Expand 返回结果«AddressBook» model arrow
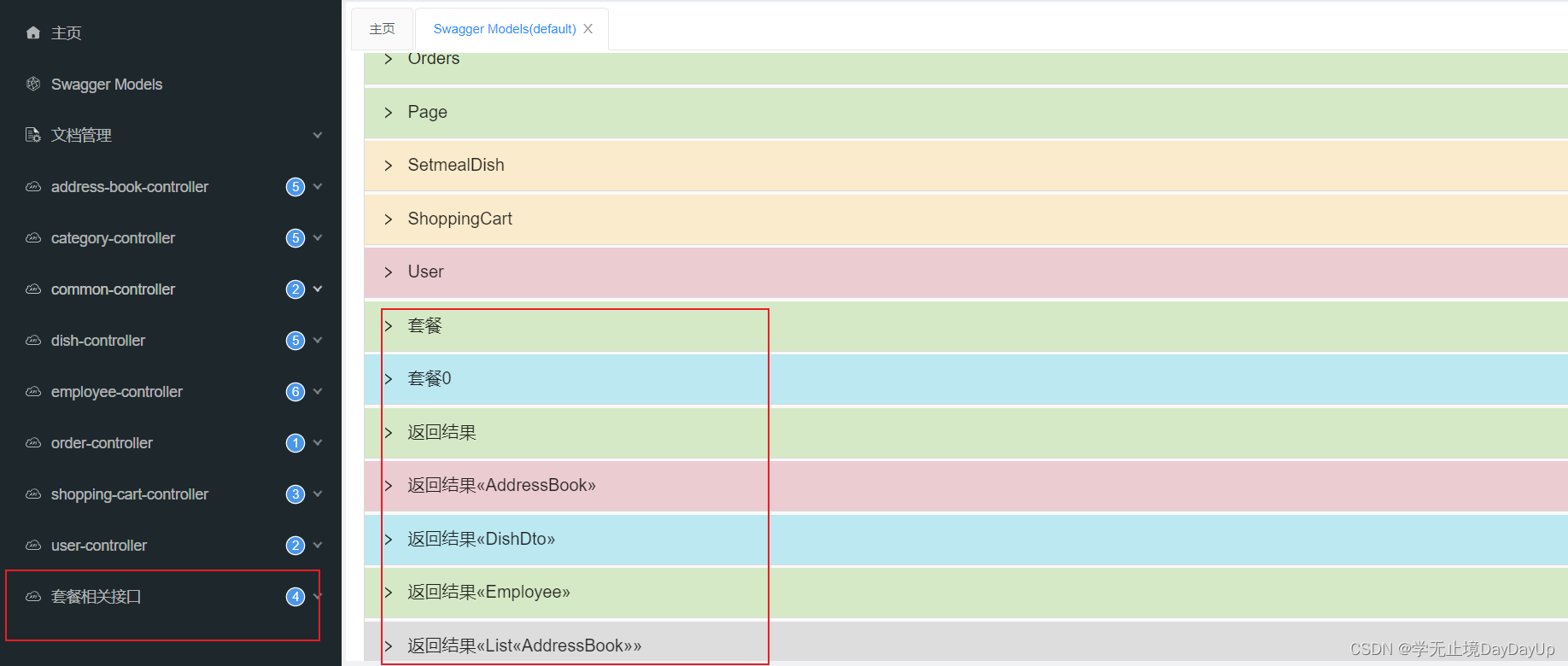 pyautogui.click(x=389, y=486)
